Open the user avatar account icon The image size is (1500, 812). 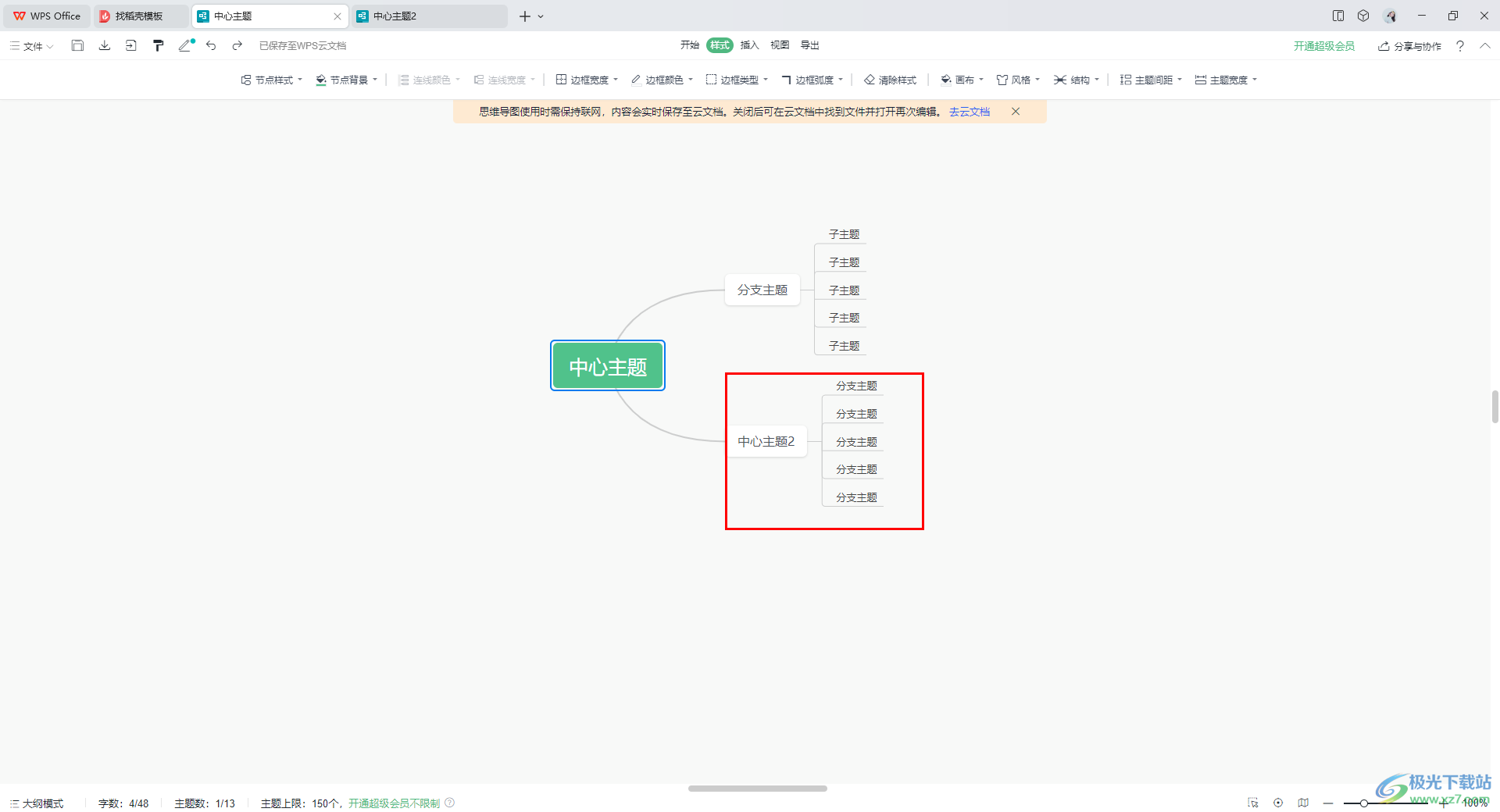pos(1391,16)
